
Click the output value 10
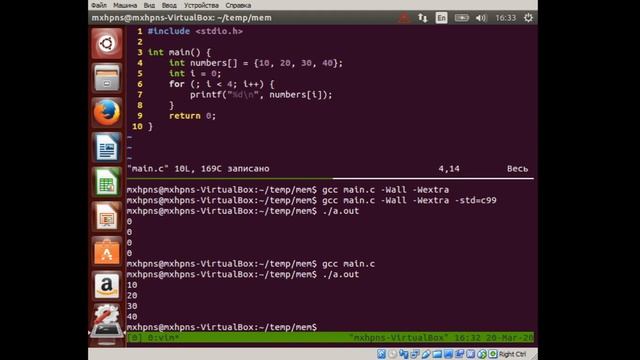click(132, 285)
